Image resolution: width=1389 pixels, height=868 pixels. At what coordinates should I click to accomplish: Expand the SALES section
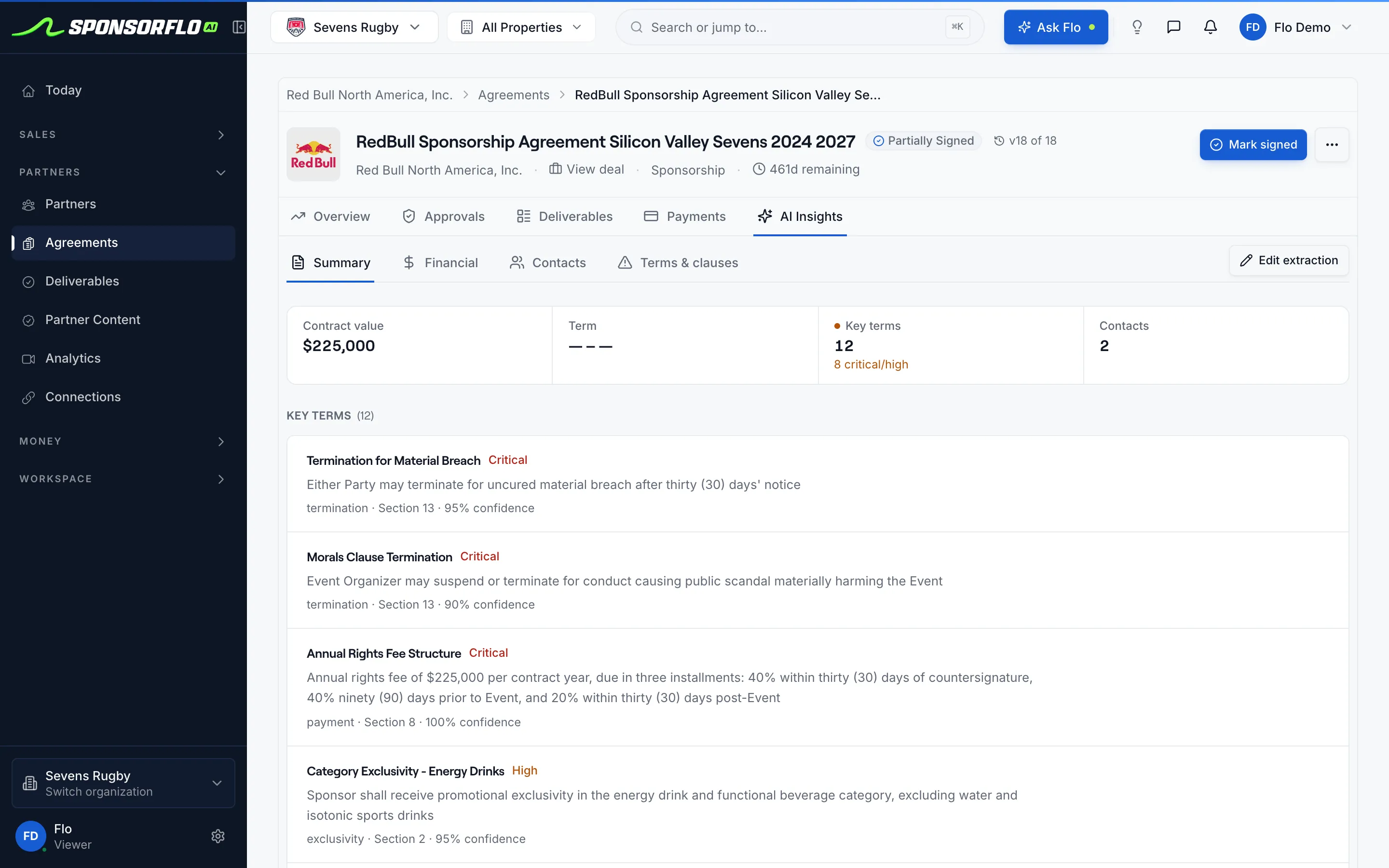pos(123,135)
